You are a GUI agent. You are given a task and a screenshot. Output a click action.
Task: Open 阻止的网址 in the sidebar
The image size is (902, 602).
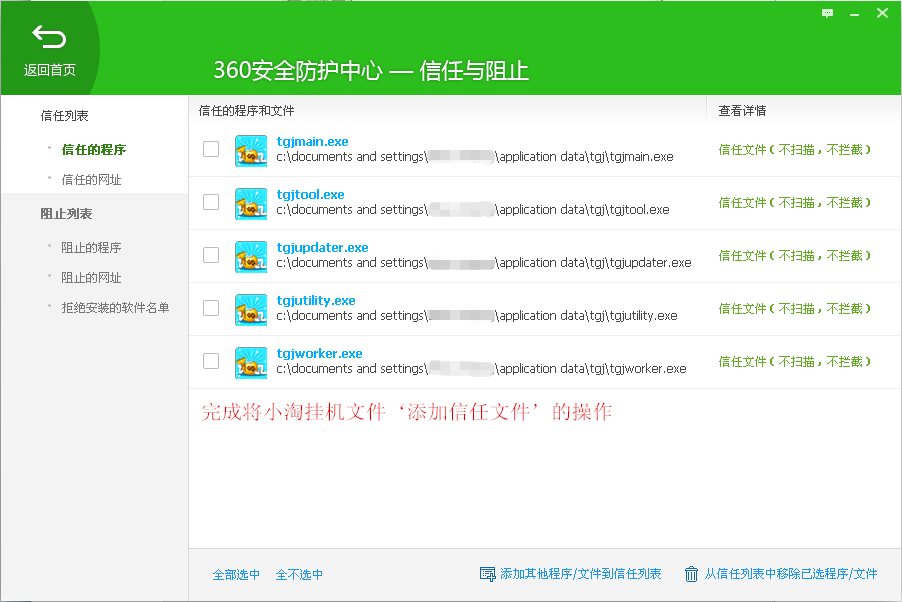coord(91,277)
